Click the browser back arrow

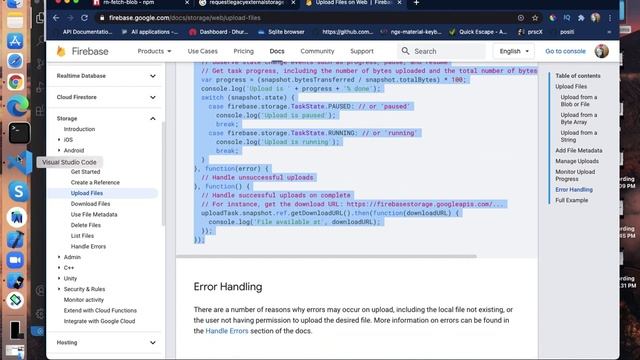[x=56, y=18]
